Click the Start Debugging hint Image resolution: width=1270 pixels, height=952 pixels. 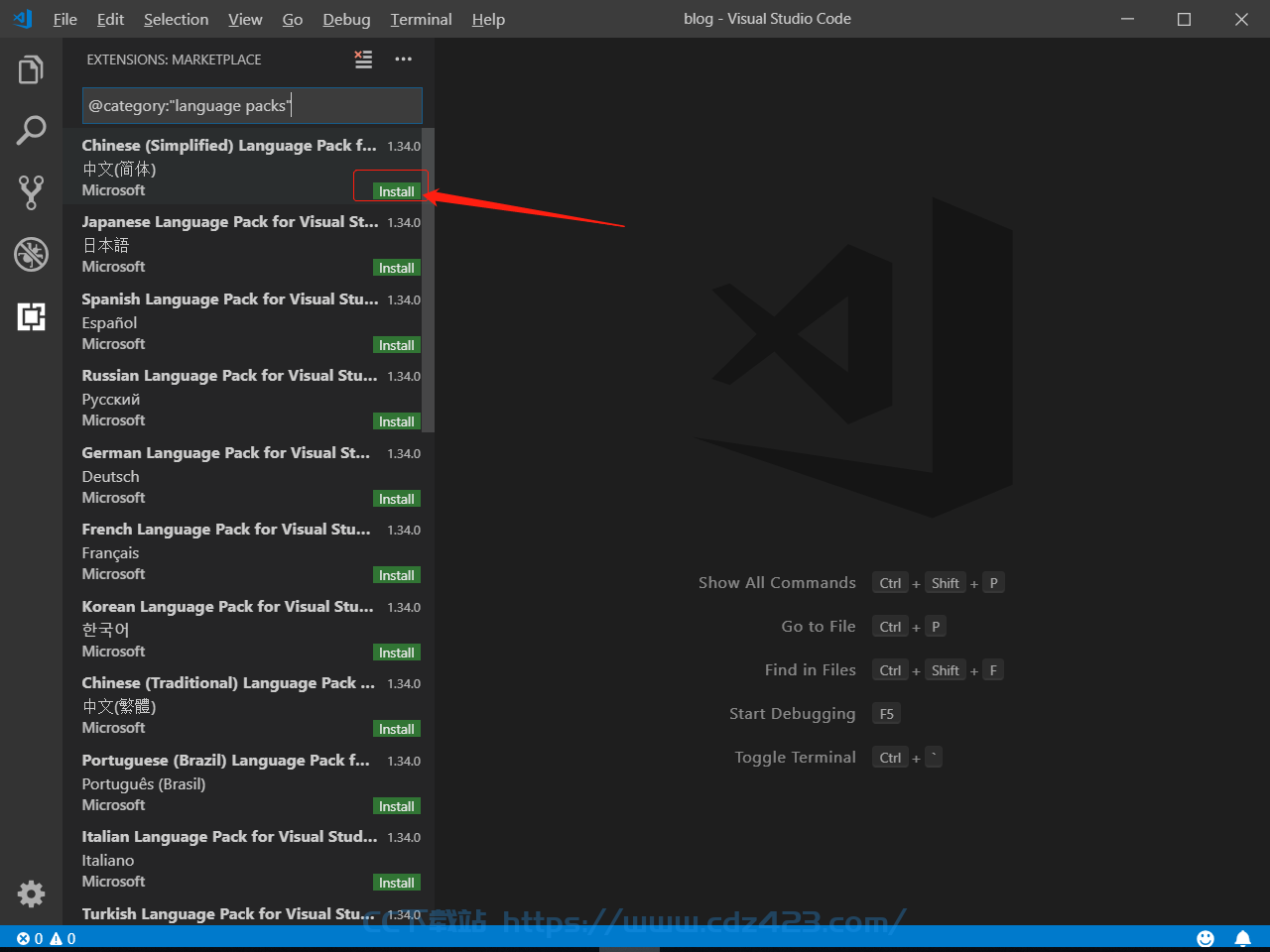click(792, 714)
